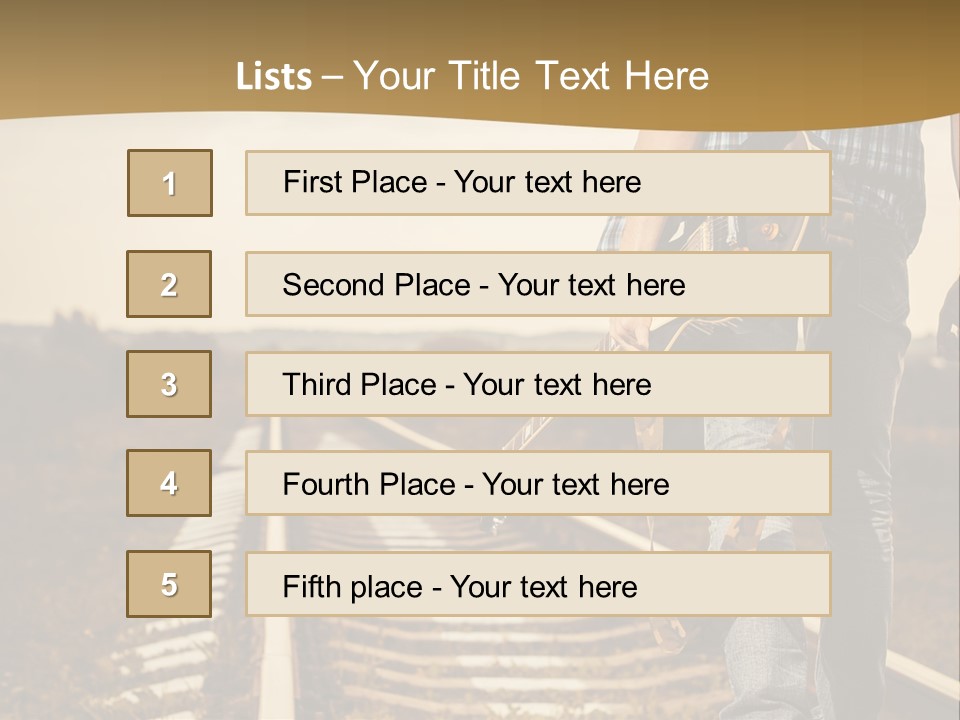The height and width of the screenshot is (720, 960).
Task: Click the words Fifth place in bar
Action: 354,586
